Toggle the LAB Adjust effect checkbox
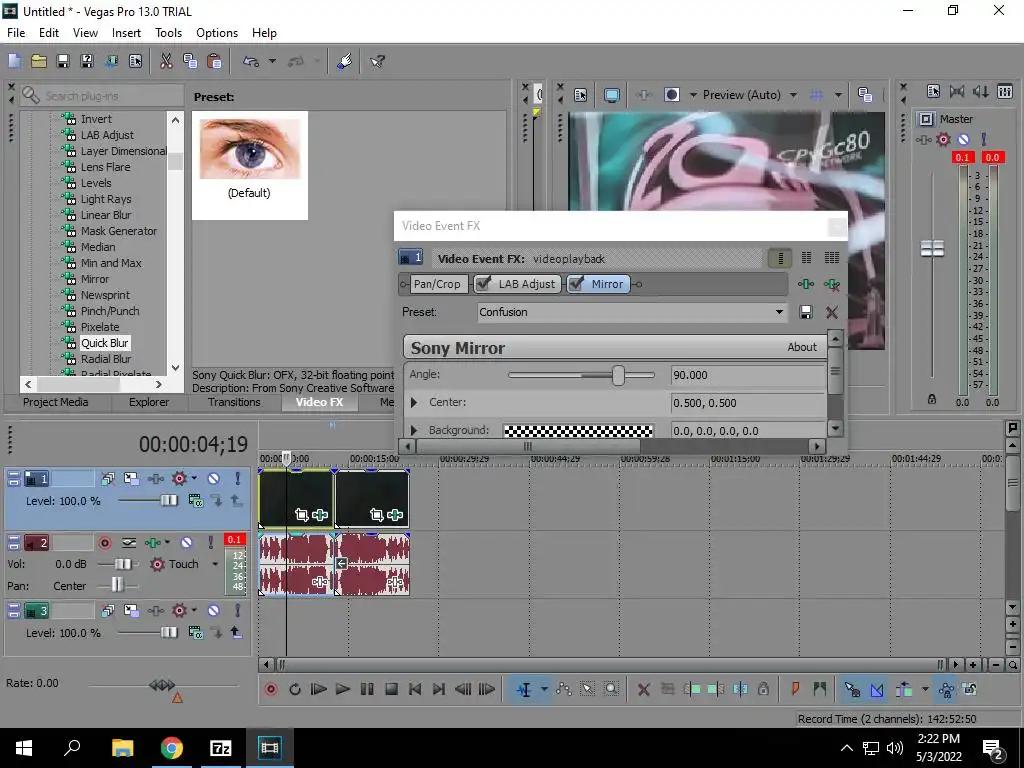 [x=483, y=283]
